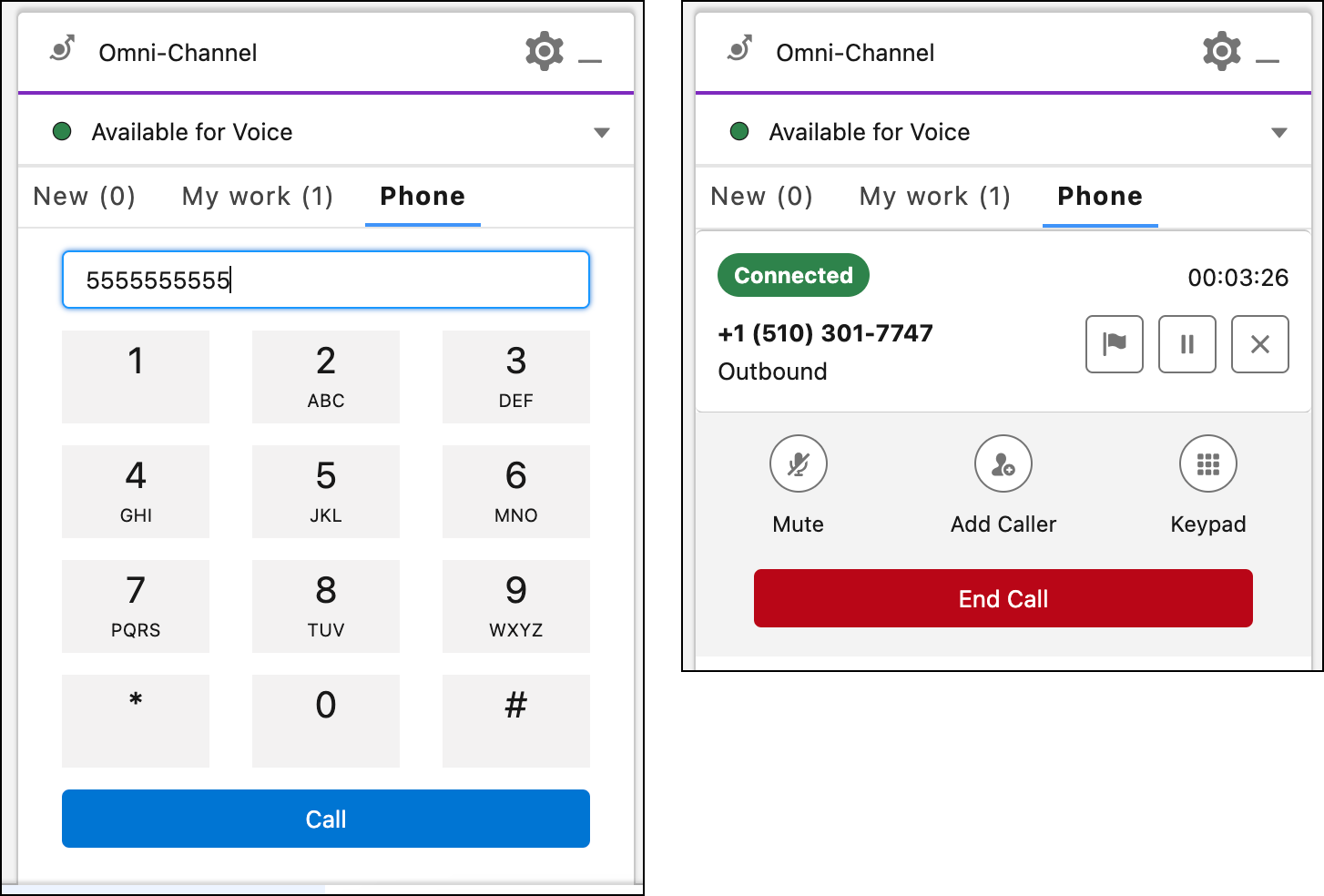1324x896 pixels.
Task: Switch to My work (1) tab in left panel
Action: point(258,197)
